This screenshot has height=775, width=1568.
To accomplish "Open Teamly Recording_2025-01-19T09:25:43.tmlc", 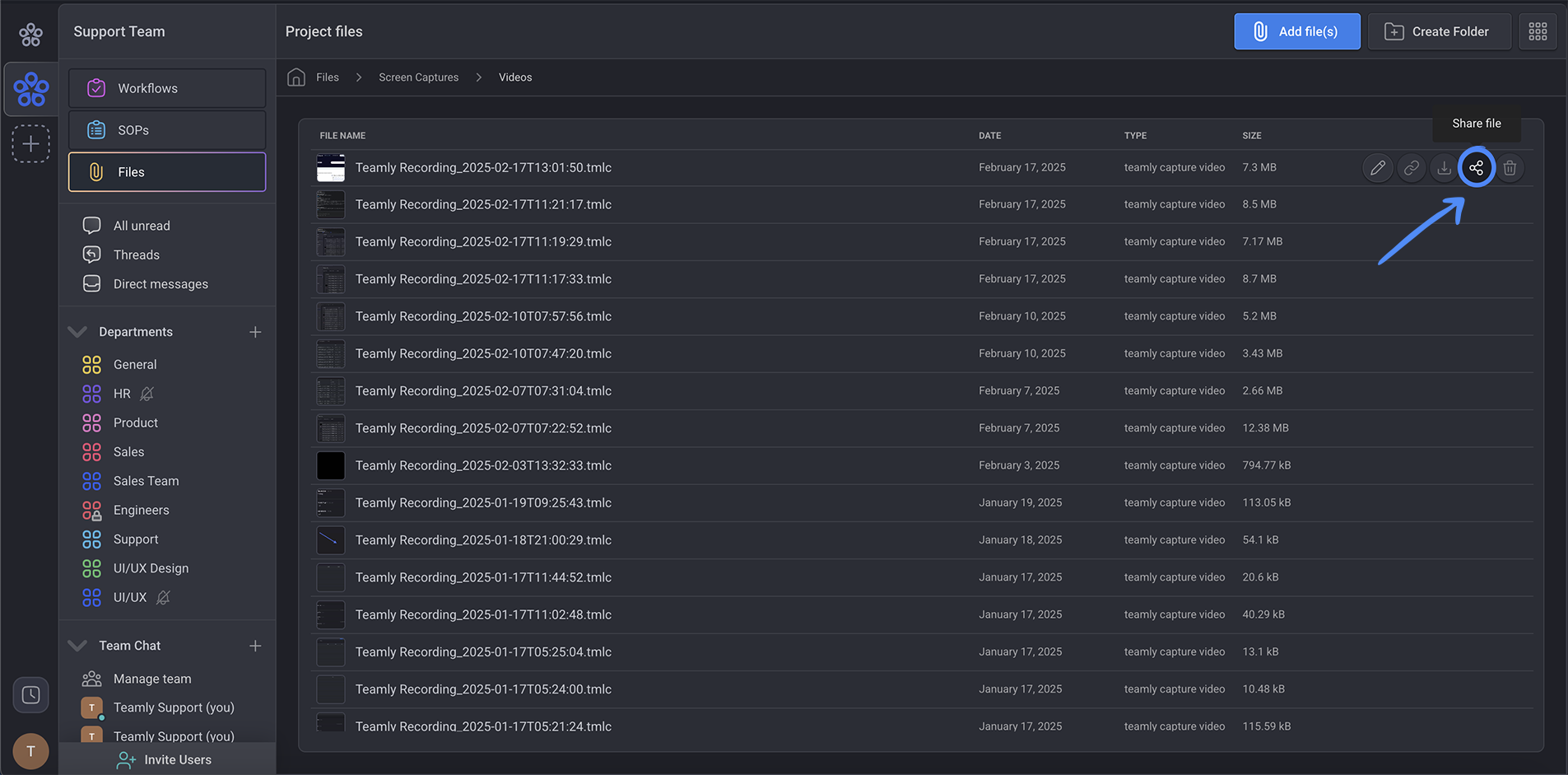I will click(483, 503).
